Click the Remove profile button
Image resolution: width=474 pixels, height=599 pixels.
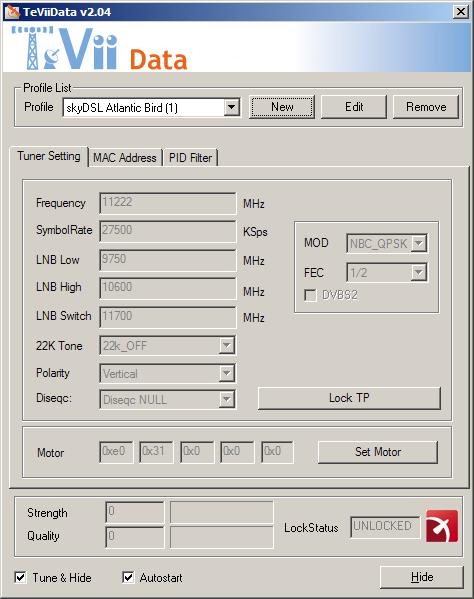pos(426,107)
